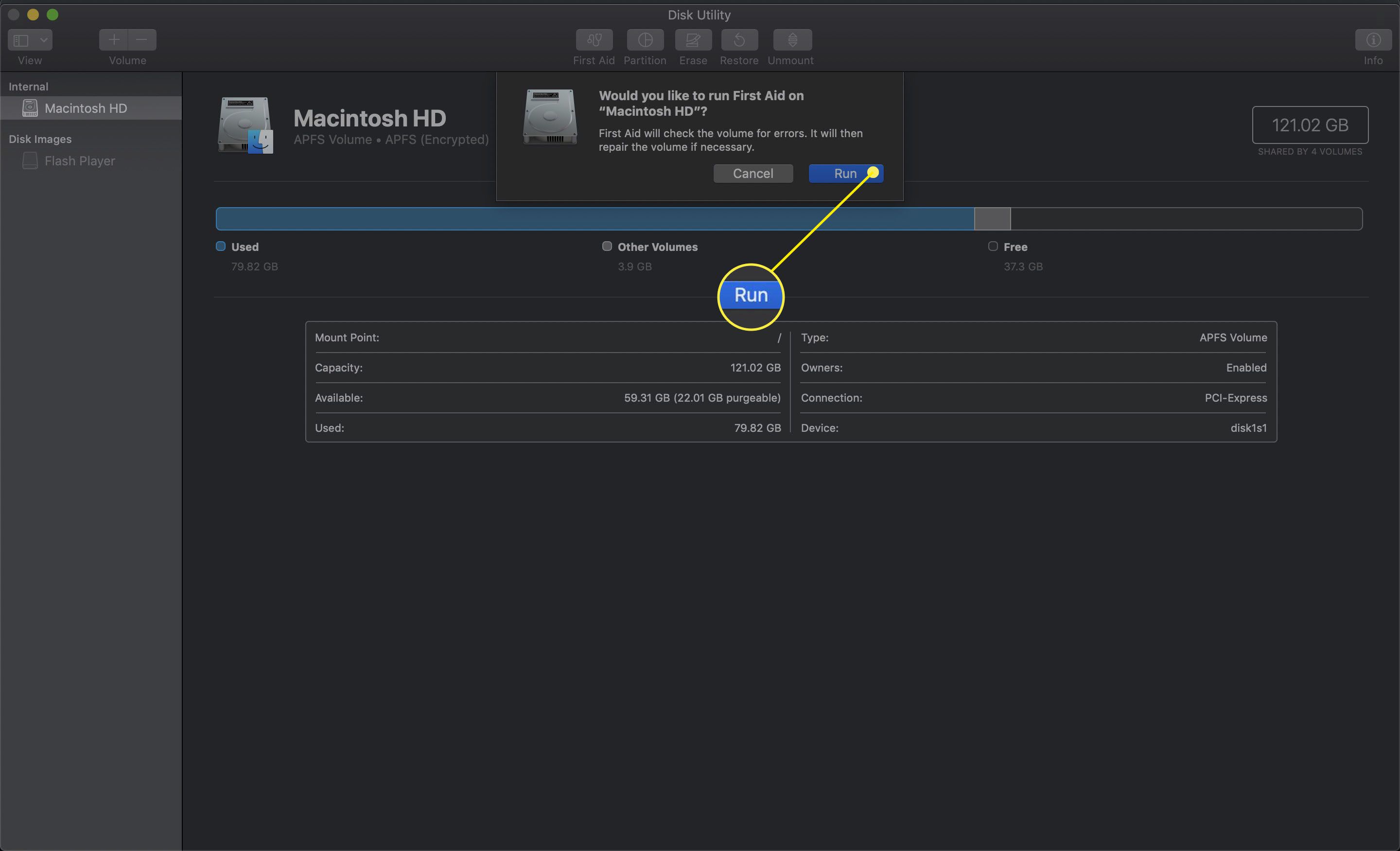This screenshot has height=851, width=1400.
Task: Click the Disk Utility window title
Action: point(699,15)
